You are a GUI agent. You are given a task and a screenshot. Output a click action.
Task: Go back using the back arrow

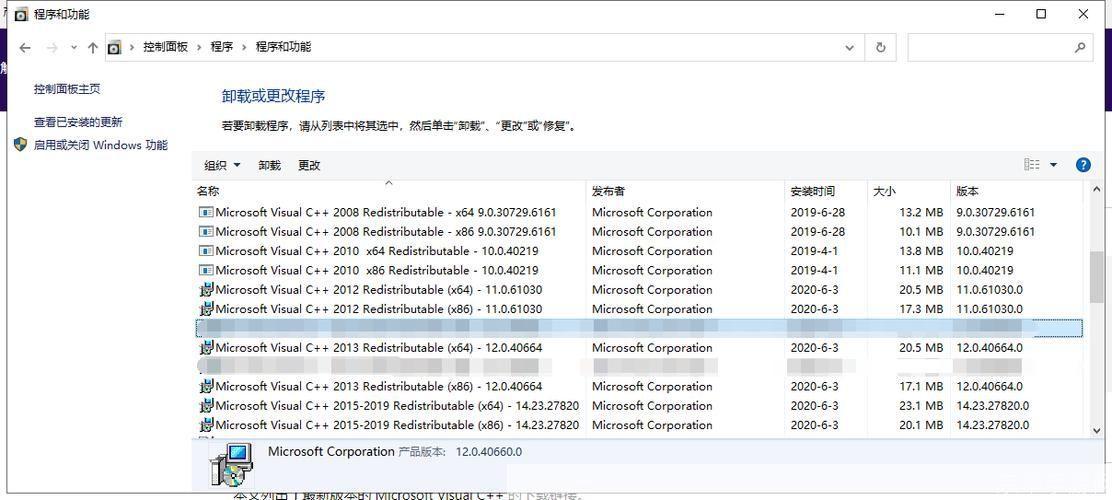(25, 48)
